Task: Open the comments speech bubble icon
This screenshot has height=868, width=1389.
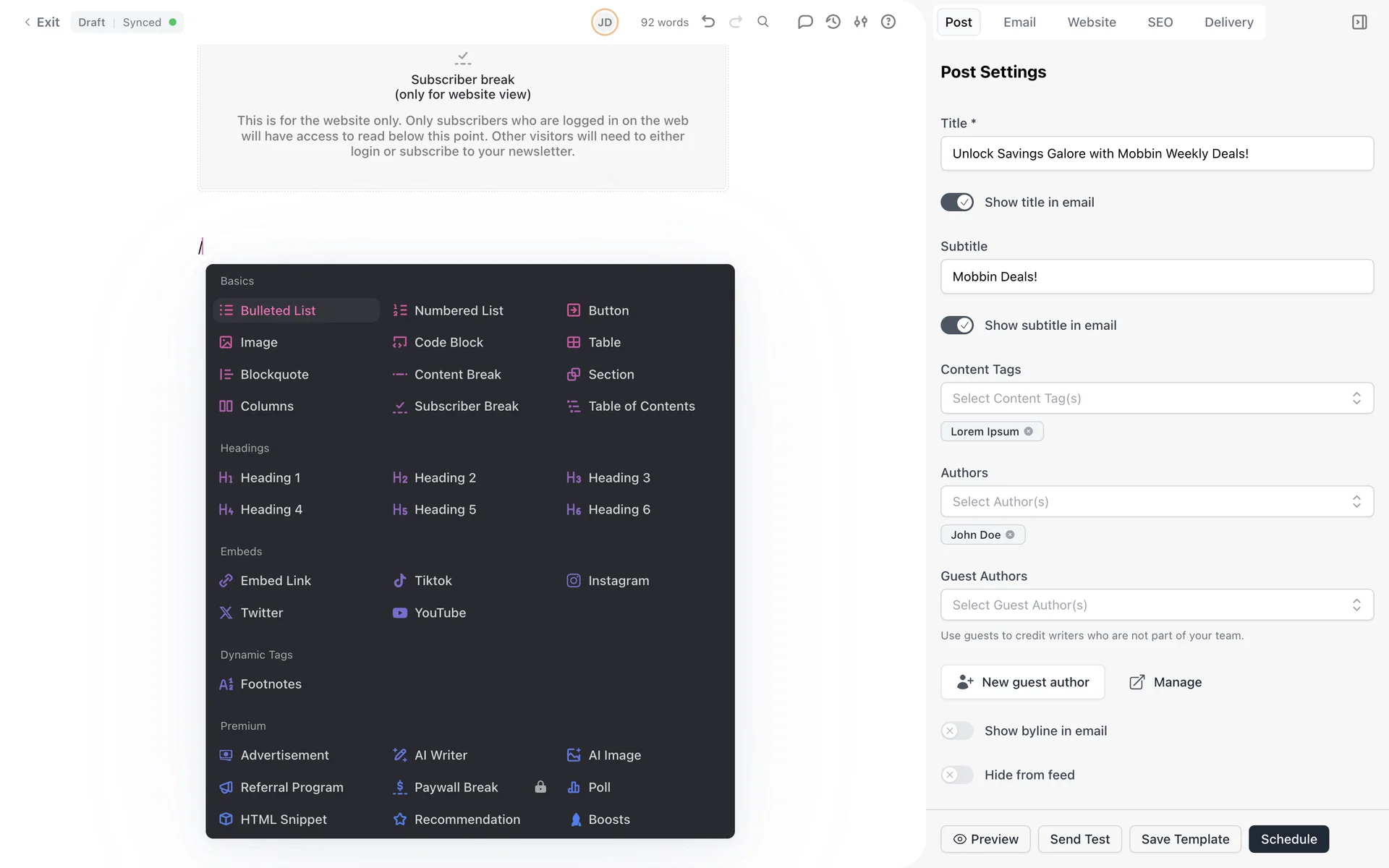Action: click(804, 22)
